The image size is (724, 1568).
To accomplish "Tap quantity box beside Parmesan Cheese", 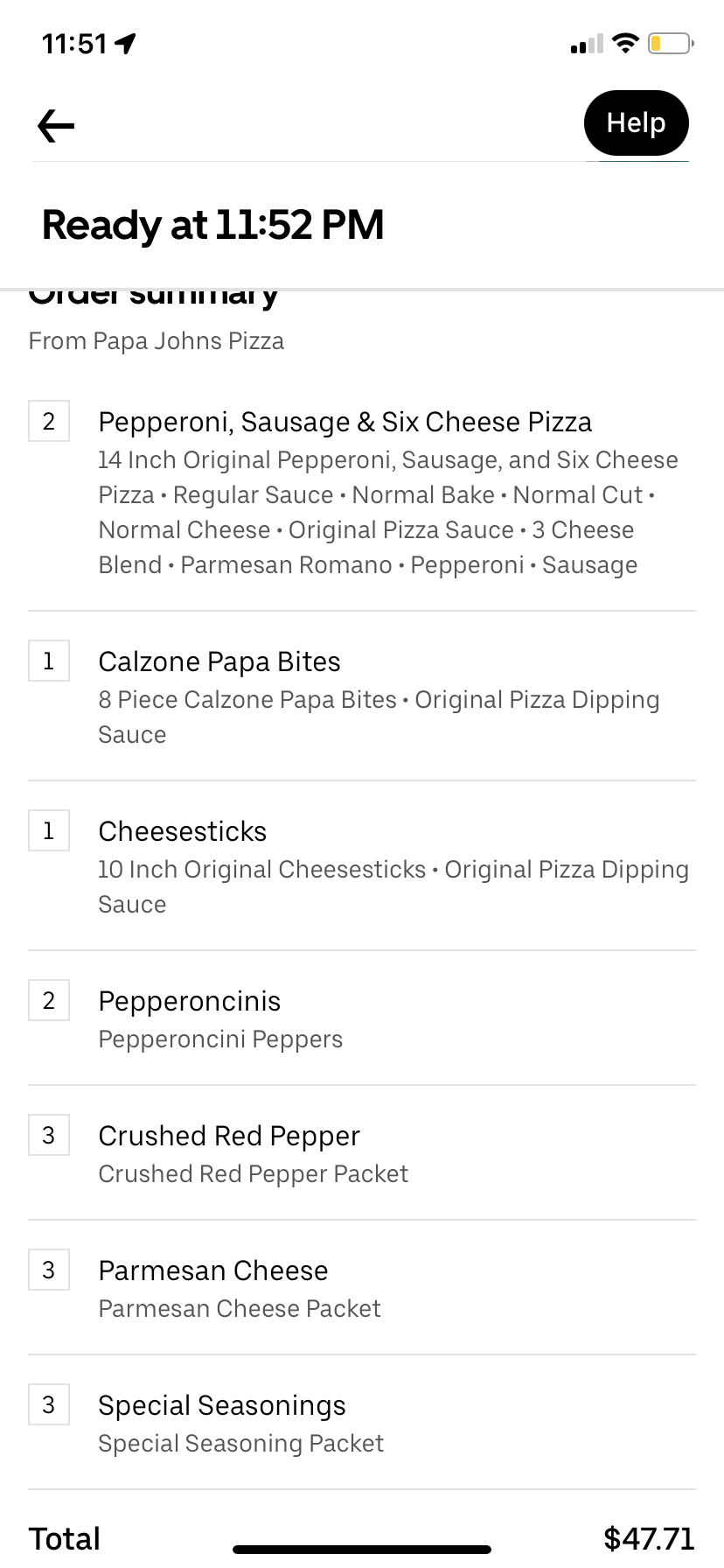I will [49, 1270].
